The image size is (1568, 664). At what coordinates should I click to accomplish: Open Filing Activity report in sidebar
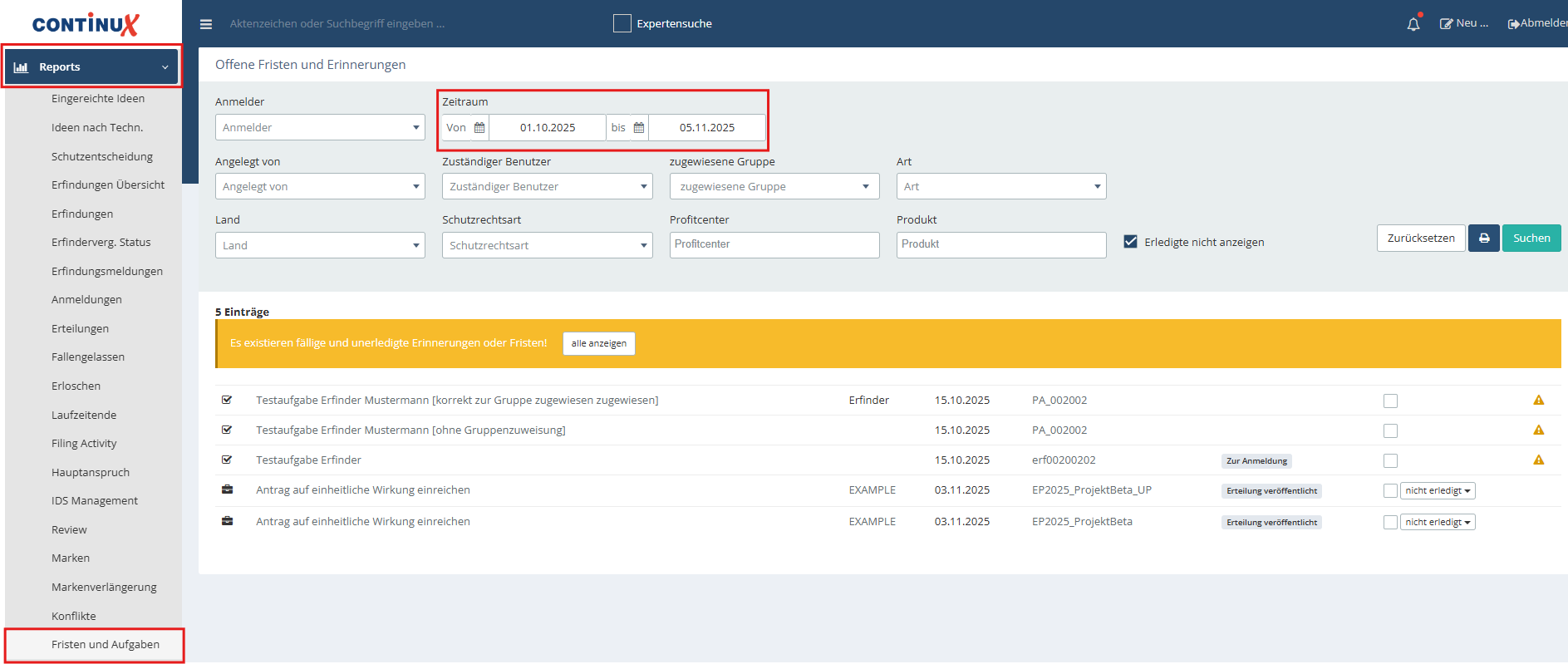pos(84,444)
